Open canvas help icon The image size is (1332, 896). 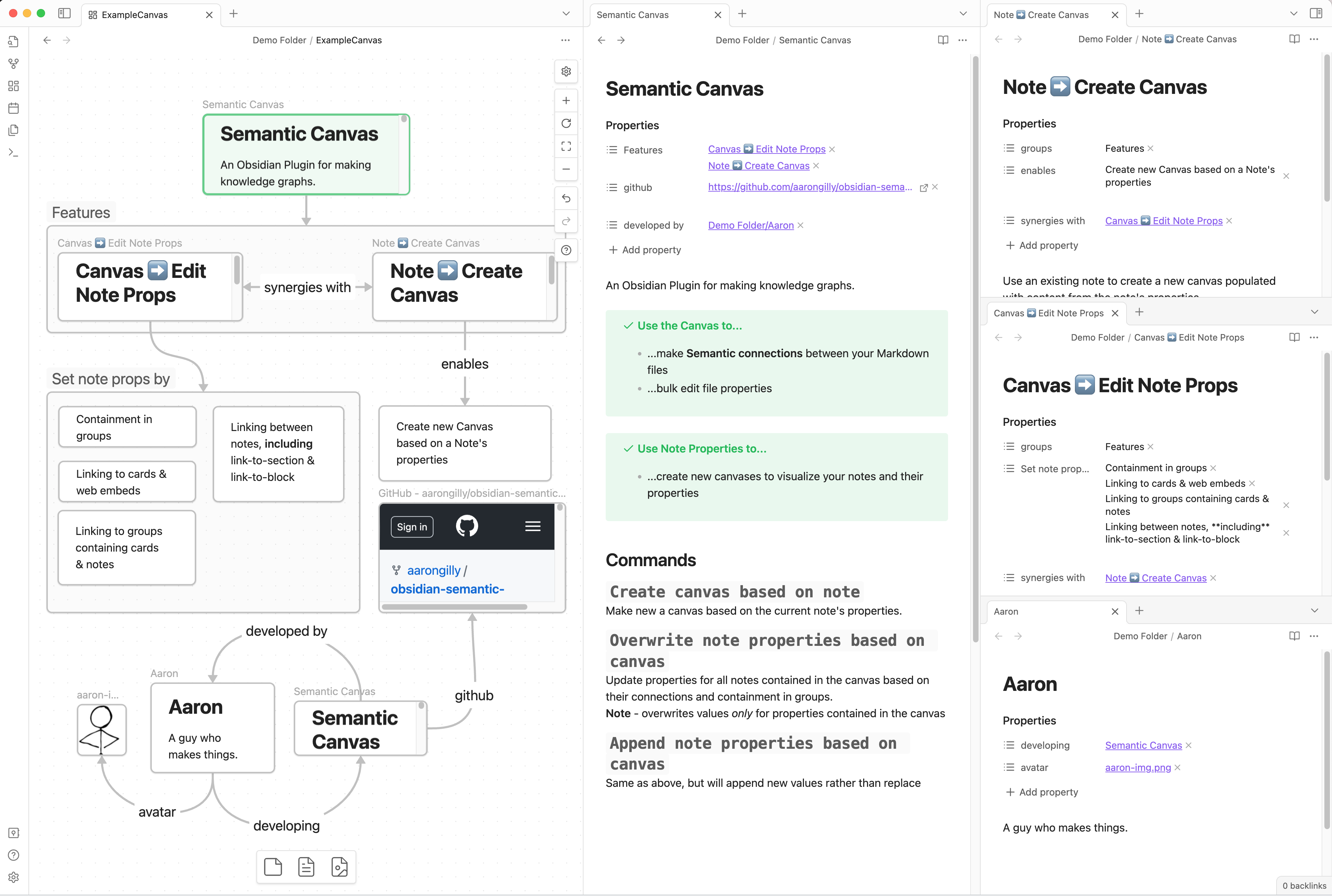click(566, 250)
